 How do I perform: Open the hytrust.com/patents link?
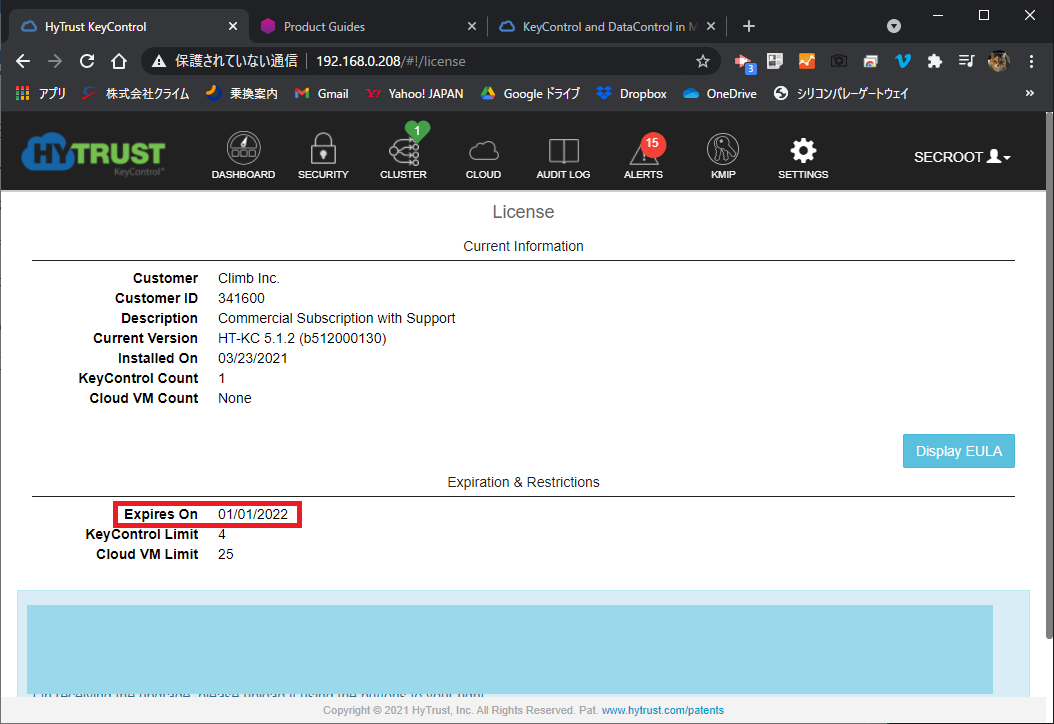[x=663, y=711]
